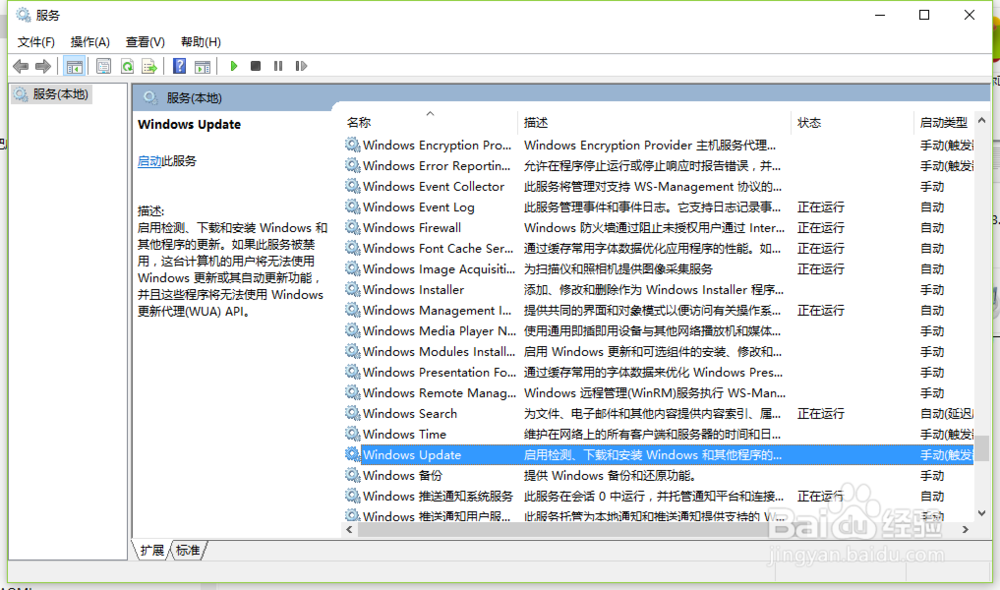Click 手动 startup type of Windows Event Collector
The height and width of the screenshot is (590, 1000).
click(932, 186)
